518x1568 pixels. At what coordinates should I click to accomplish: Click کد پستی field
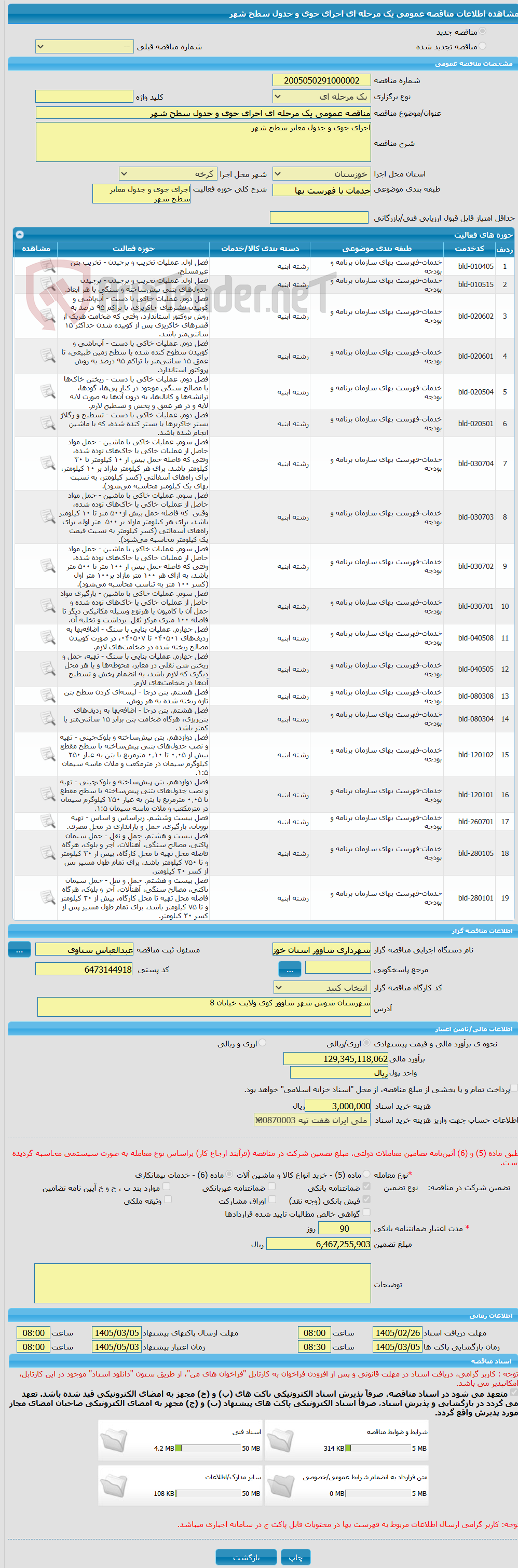click(84, 969)
